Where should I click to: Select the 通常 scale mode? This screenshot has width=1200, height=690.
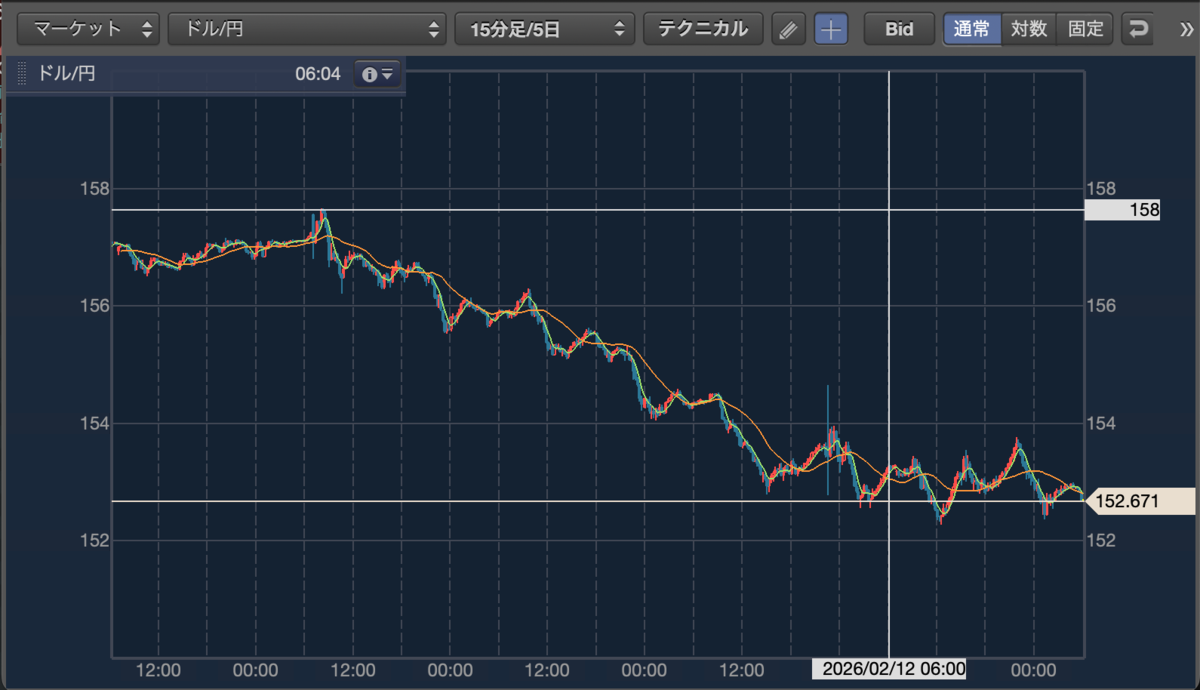(x=972, y=29)
